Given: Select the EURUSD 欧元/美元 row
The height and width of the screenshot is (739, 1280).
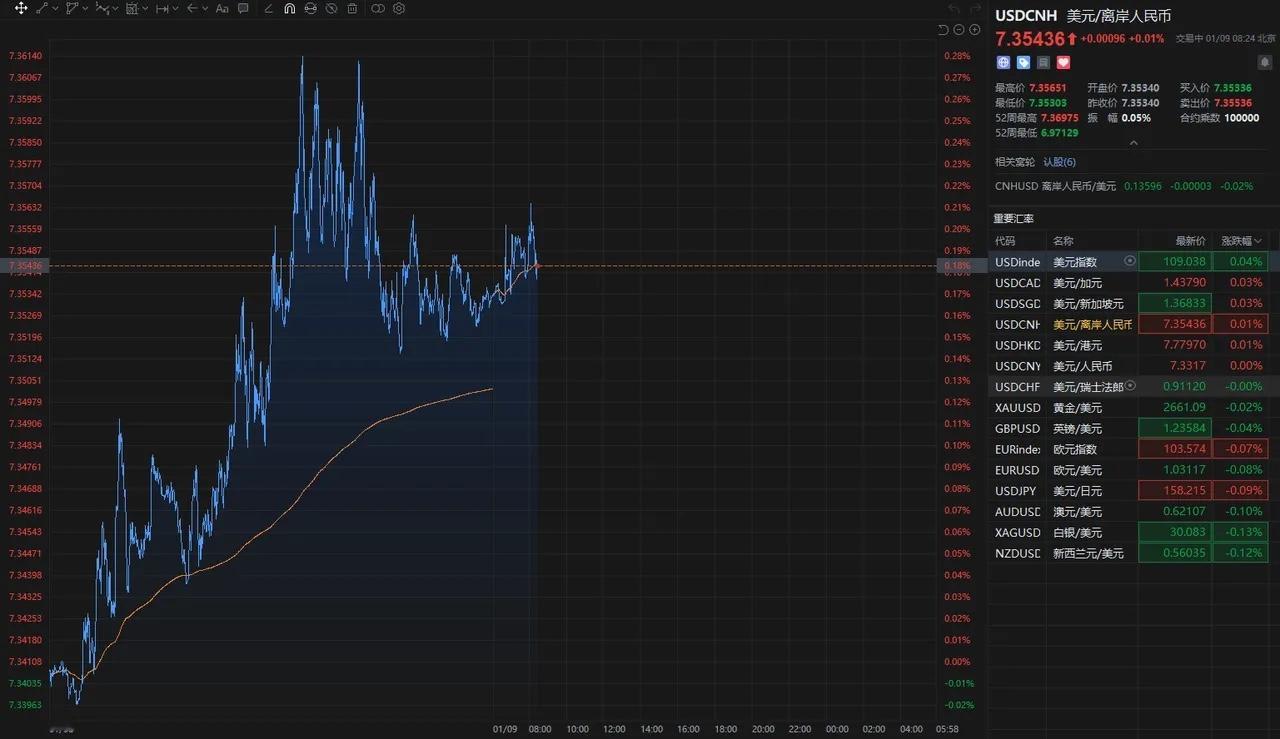Looking at the screenshot, I should (1128, 470).
